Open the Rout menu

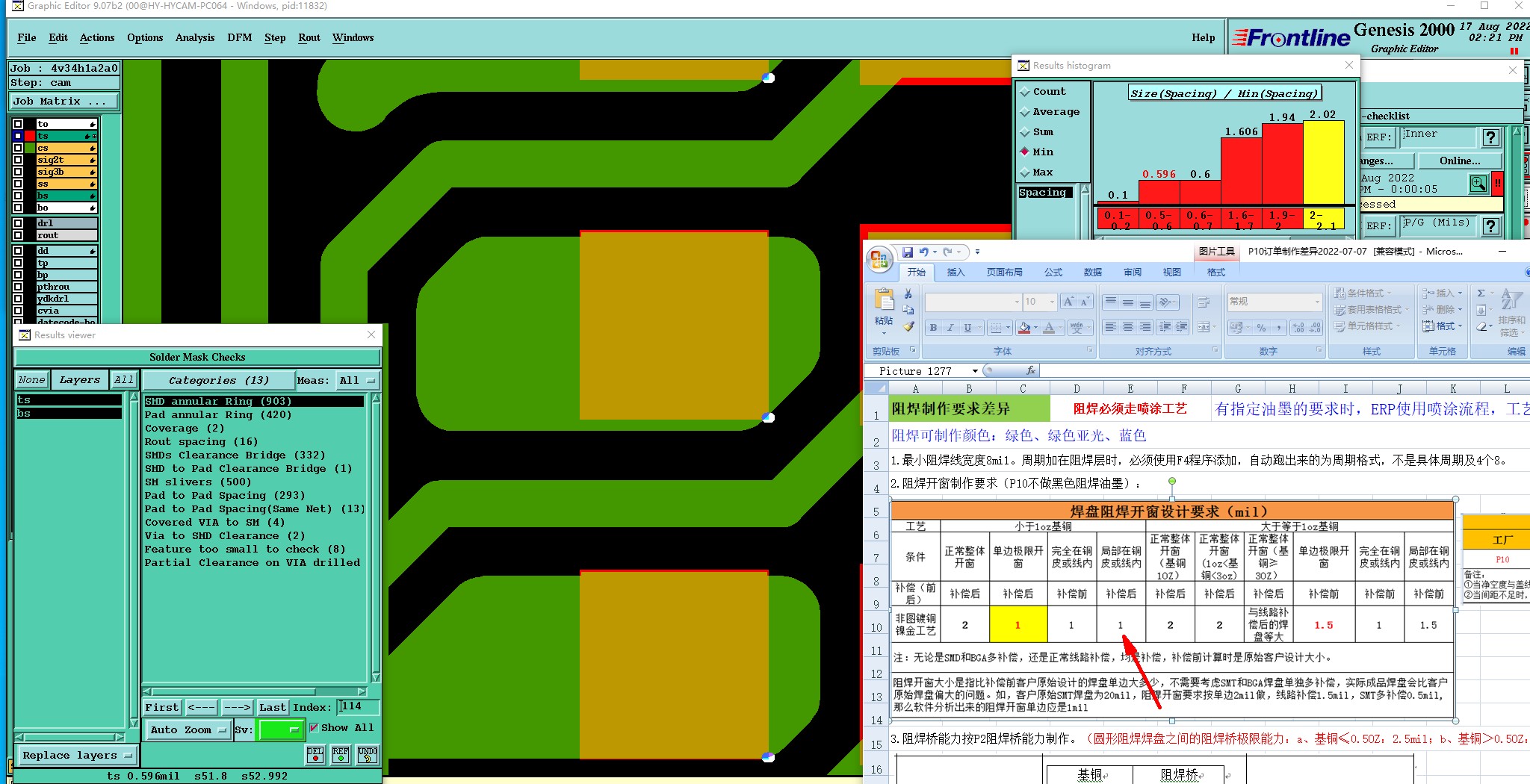[x=309, y=37]
